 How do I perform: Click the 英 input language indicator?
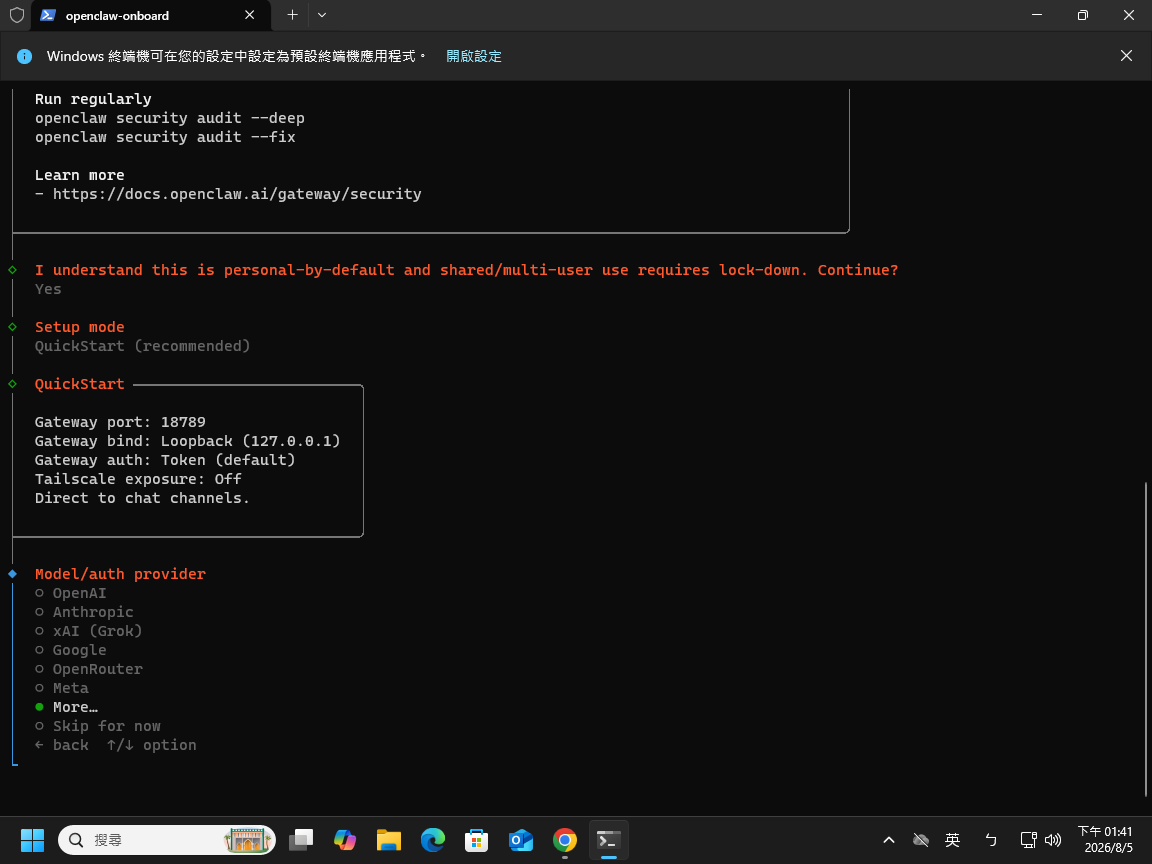click(x=953, y=840)
